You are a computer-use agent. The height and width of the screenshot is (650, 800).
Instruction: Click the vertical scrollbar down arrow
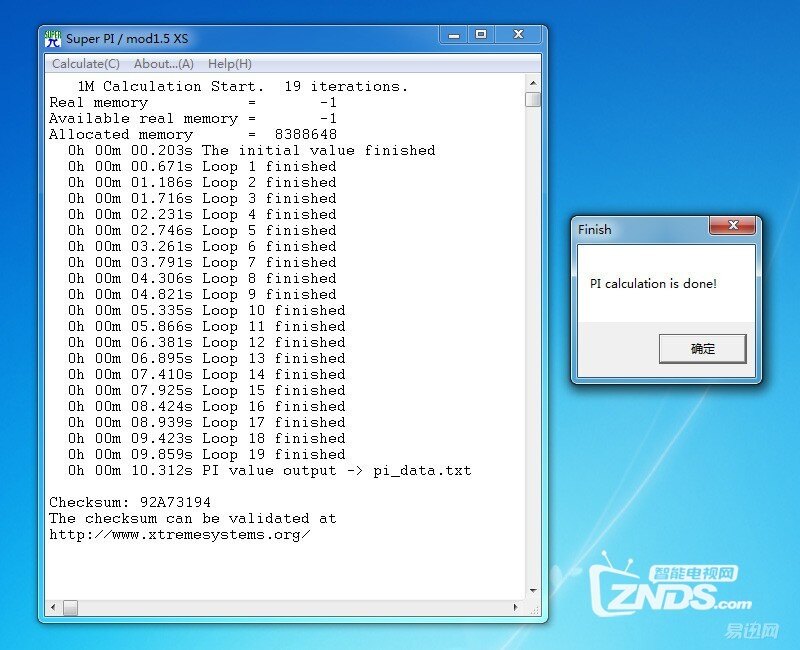[533, 591]
